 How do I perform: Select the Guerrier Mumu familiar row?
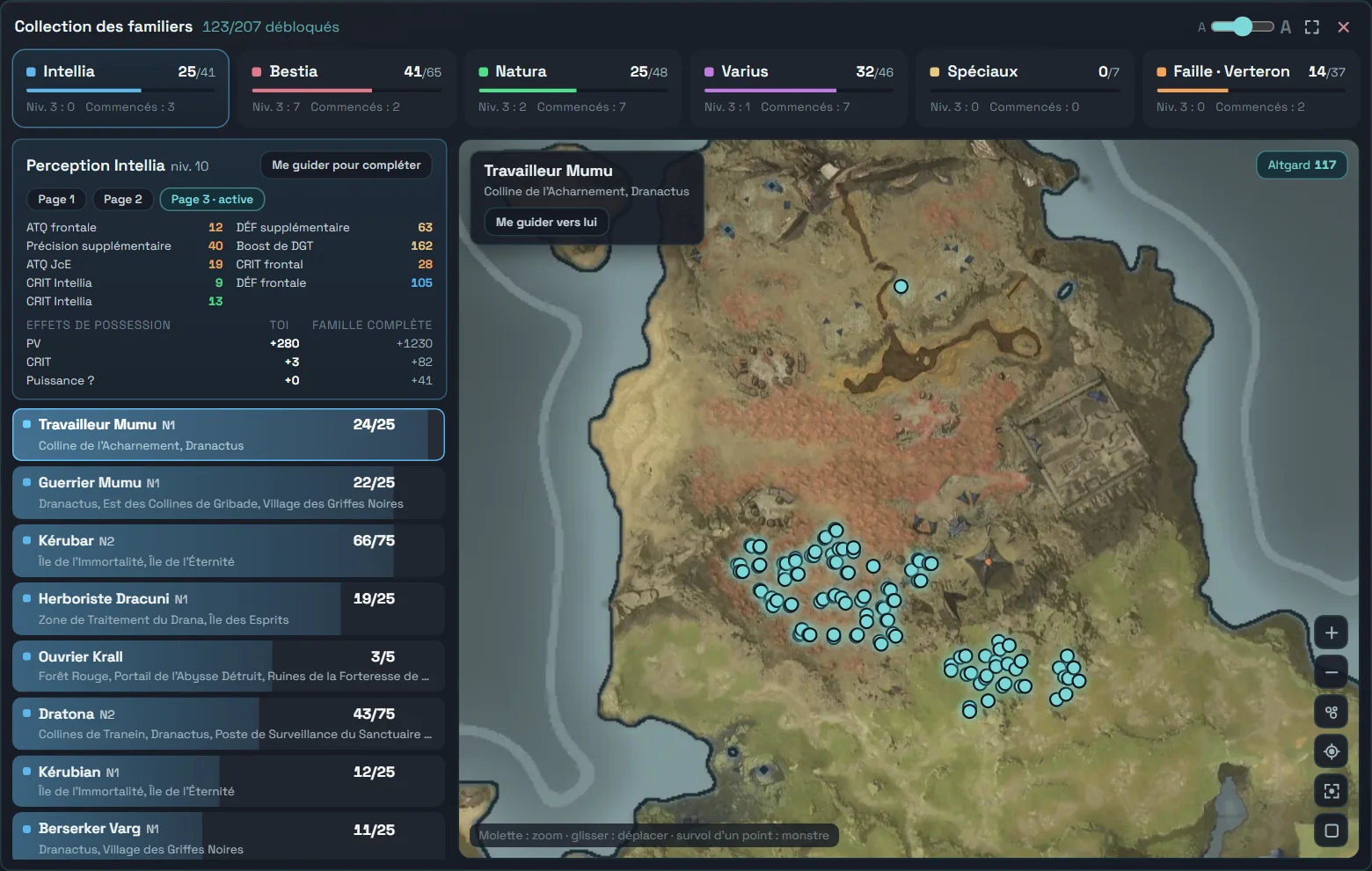point(229,493)
